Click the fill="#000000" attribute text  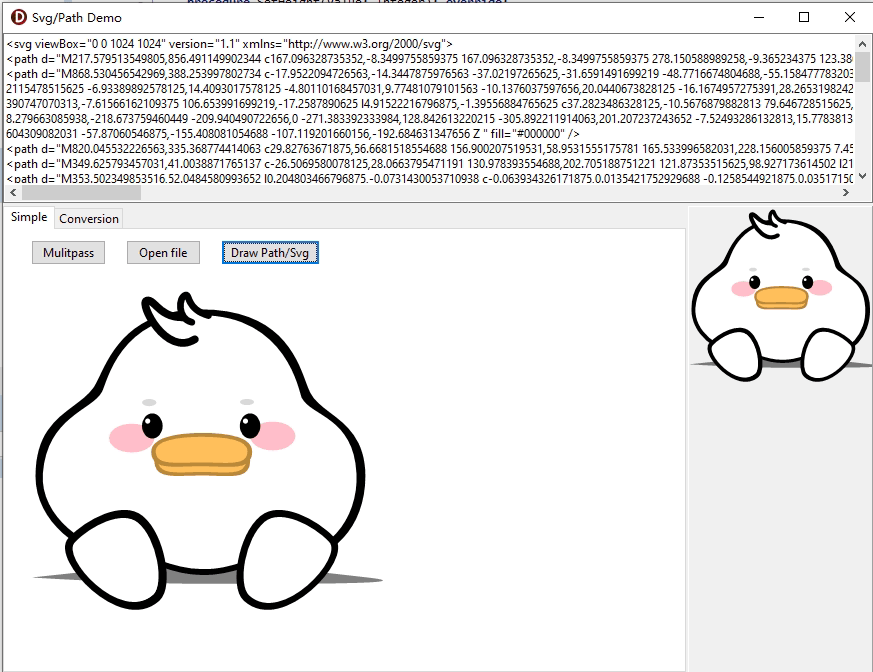pos(528,134)
